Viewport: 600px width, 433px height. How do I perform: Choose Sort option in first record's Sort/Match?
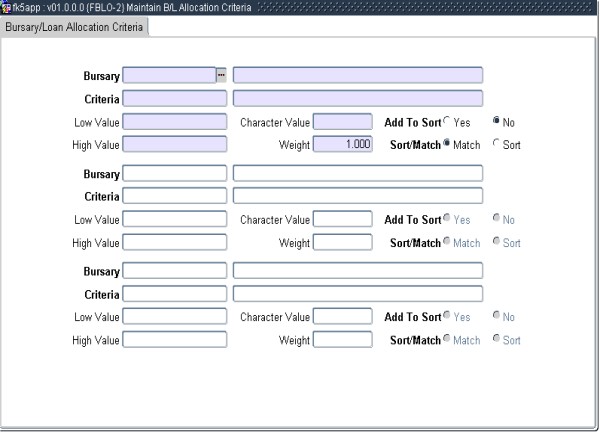point(496,144)
